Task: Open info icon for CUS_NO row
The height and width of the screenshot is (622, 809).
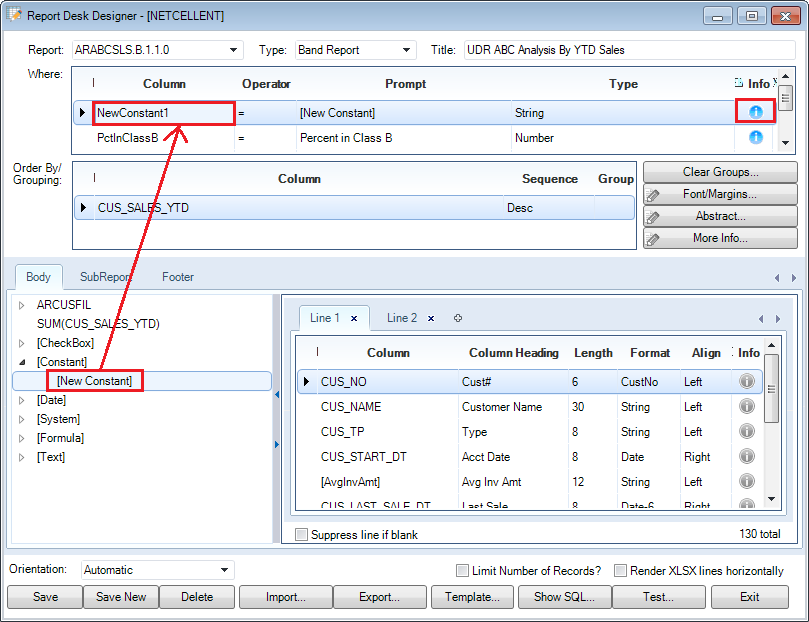Action: 747,381
